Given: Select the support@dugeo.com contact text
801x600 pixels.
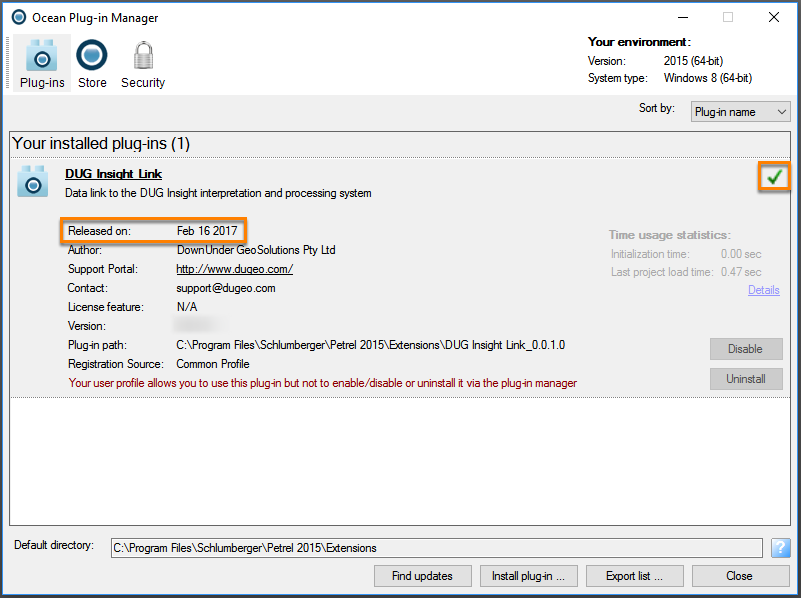Looking at the screenshot, I should [226, 288].
